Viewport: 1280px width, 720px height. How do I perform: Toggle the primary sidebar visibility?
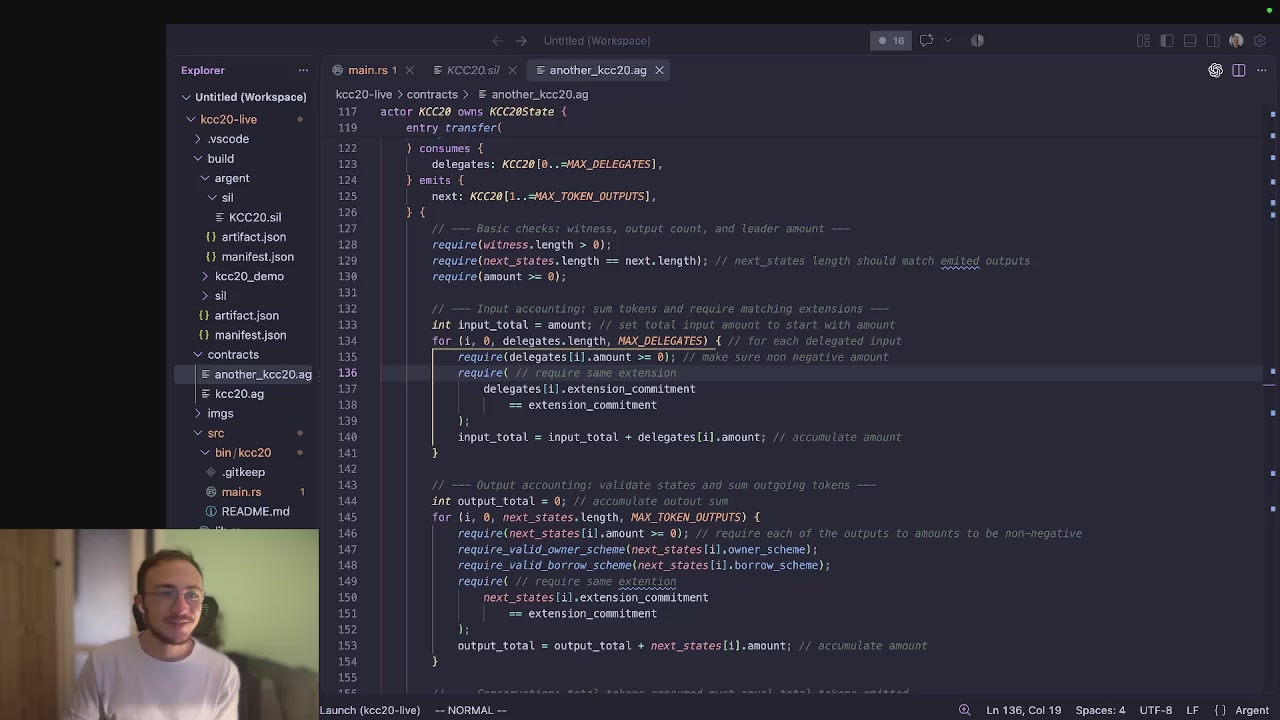click(1167, 41)
